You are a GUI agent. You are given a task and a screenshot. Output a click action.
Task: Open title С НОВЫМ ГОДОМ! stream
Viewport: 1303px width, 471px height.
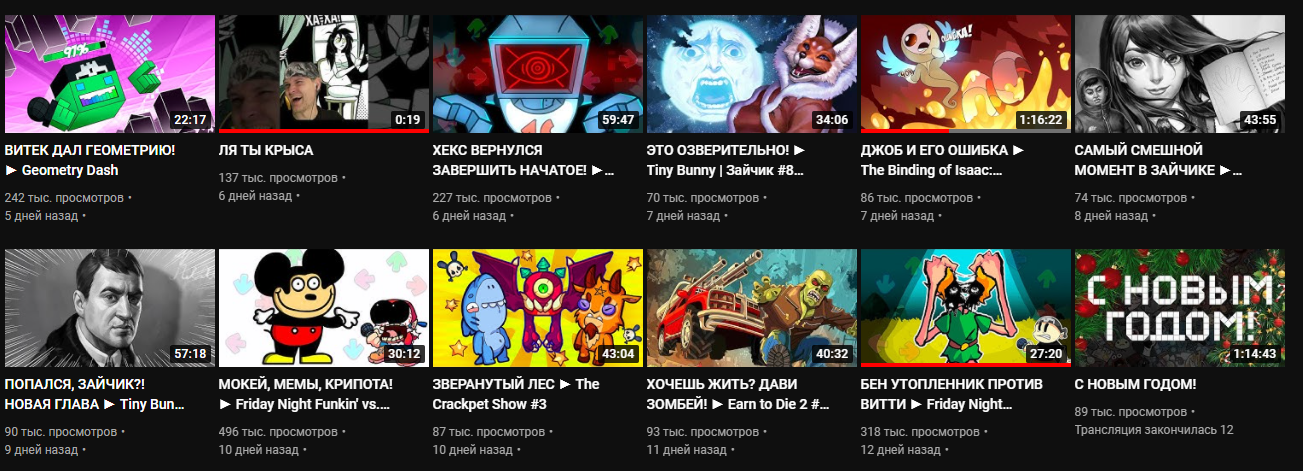(x=1135, y=384)
